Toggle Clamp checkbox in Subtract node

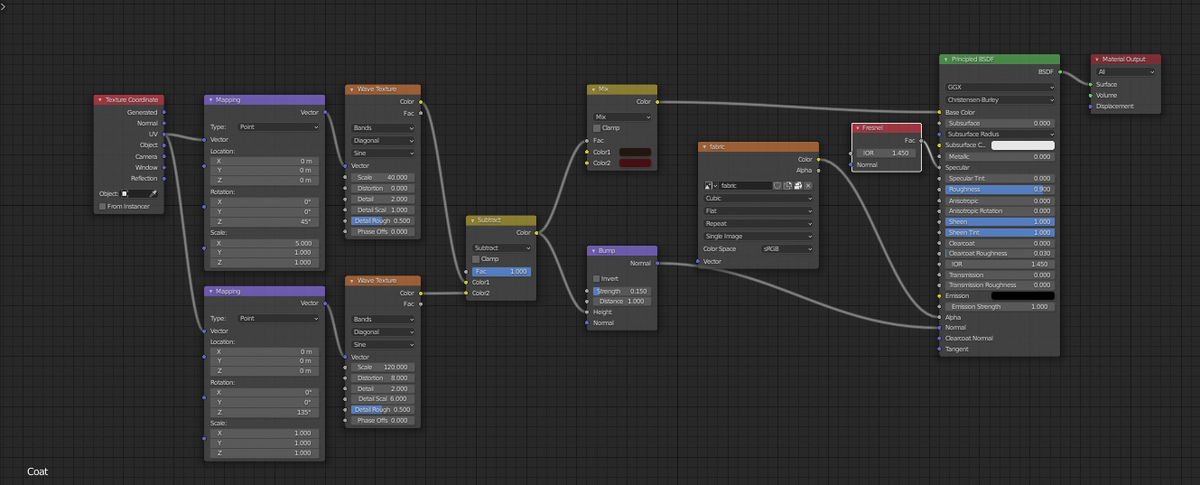(475, 259)
